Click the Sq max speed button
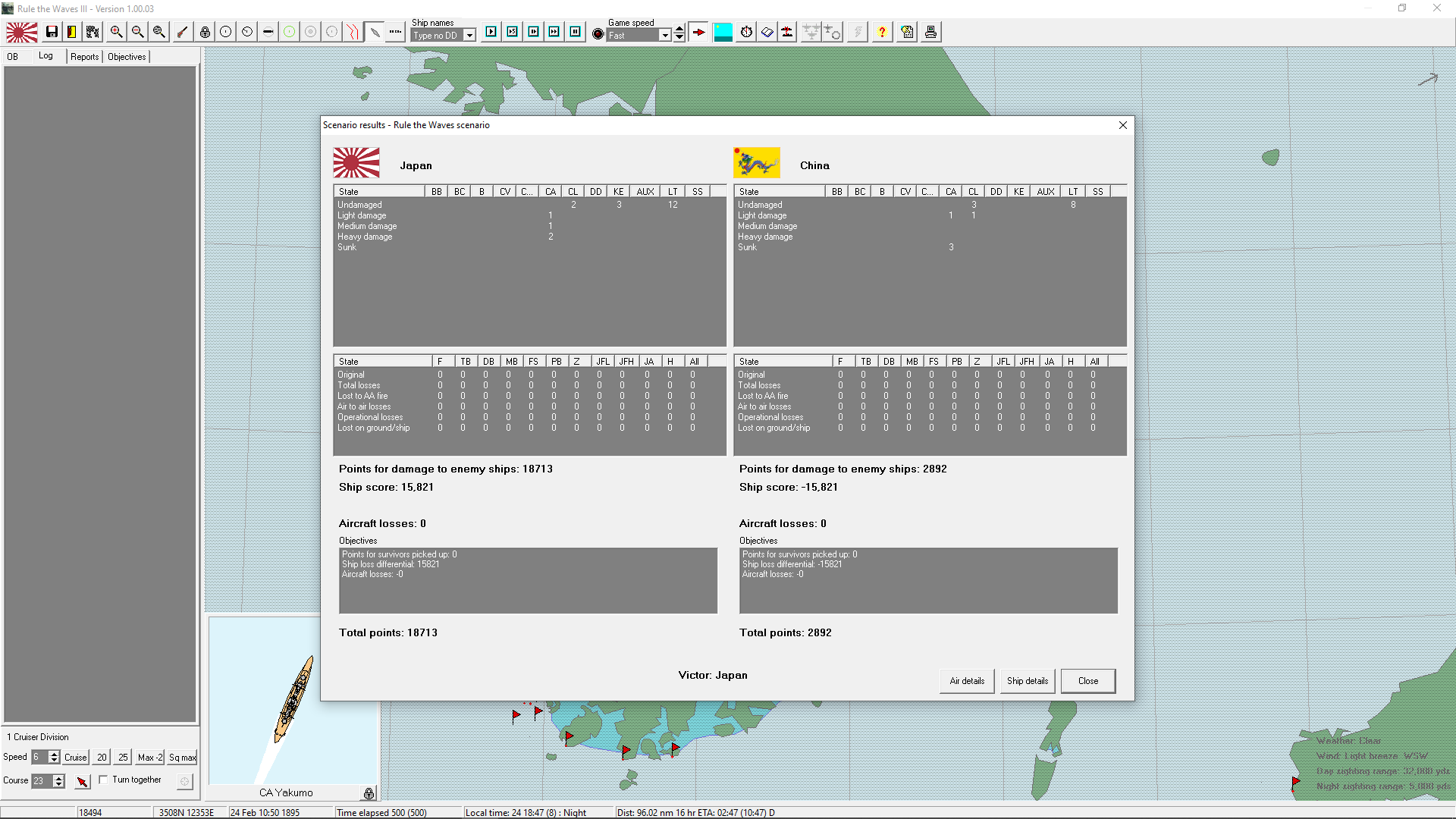This screenshot has height=819, width=1456. point(182,758)
